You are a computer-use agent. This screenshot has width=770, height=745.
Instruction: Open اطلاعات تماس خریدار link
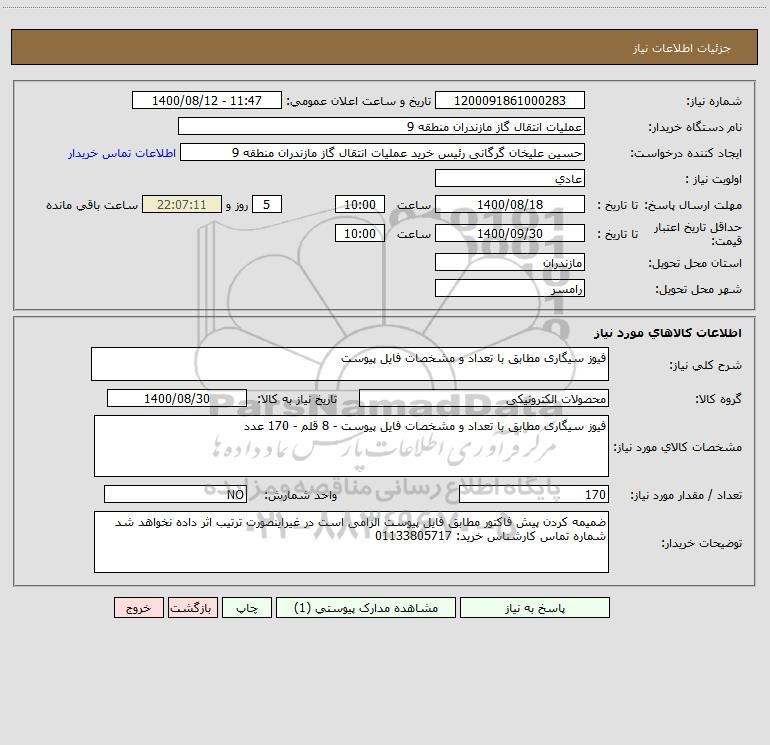point(122,153)
